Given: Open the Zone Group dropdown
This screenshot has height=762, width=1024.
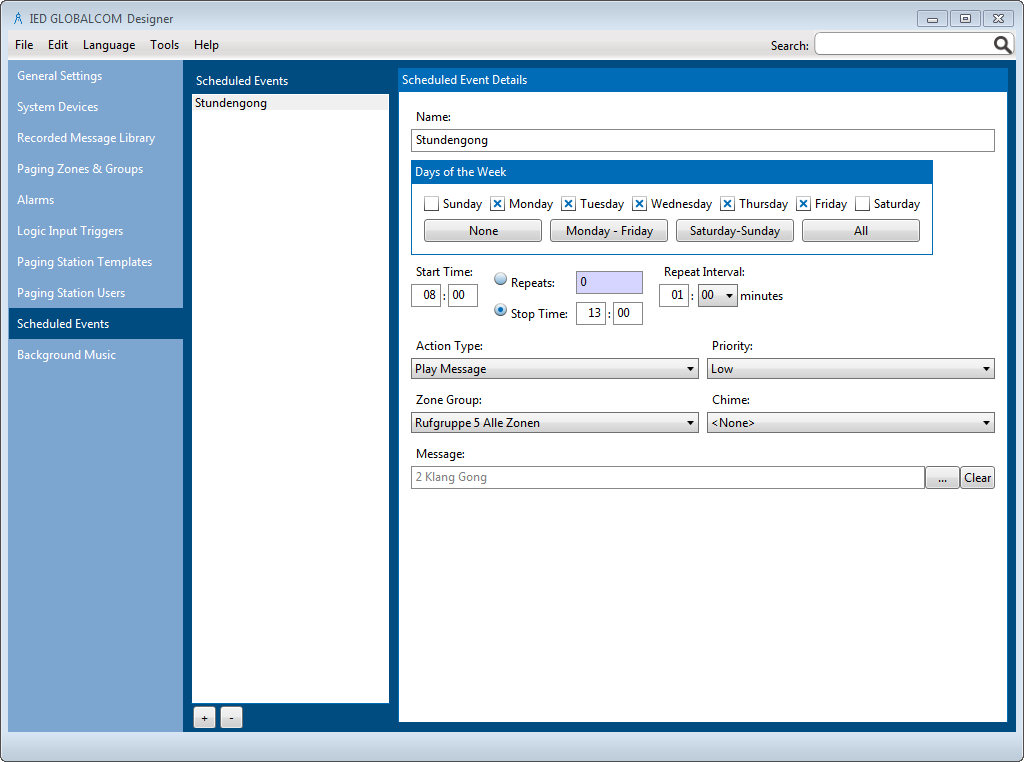Looking at the screenshot, I should pos(555,423).
